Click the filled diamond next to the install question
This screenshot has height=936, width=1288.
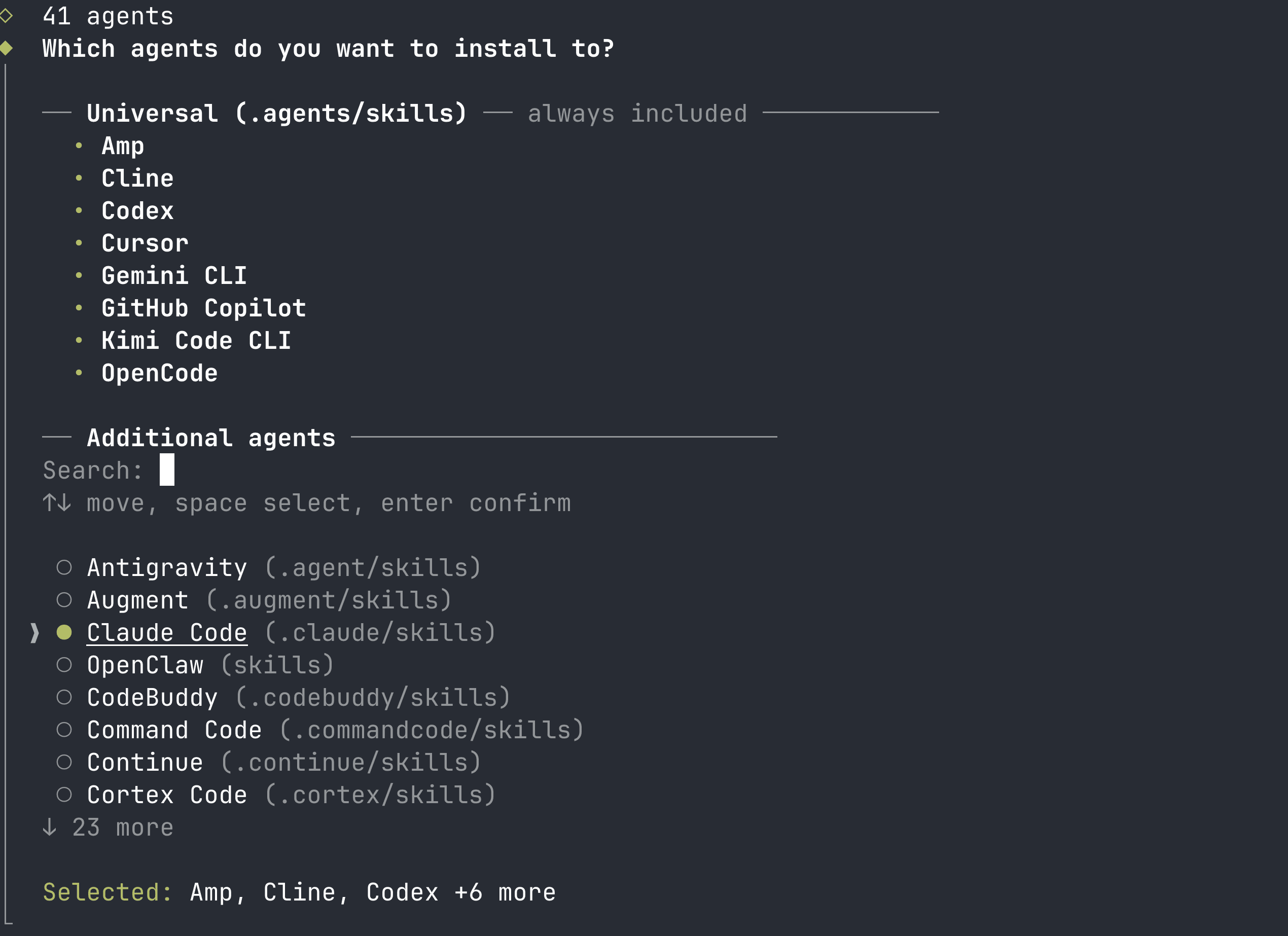(7, 49)
